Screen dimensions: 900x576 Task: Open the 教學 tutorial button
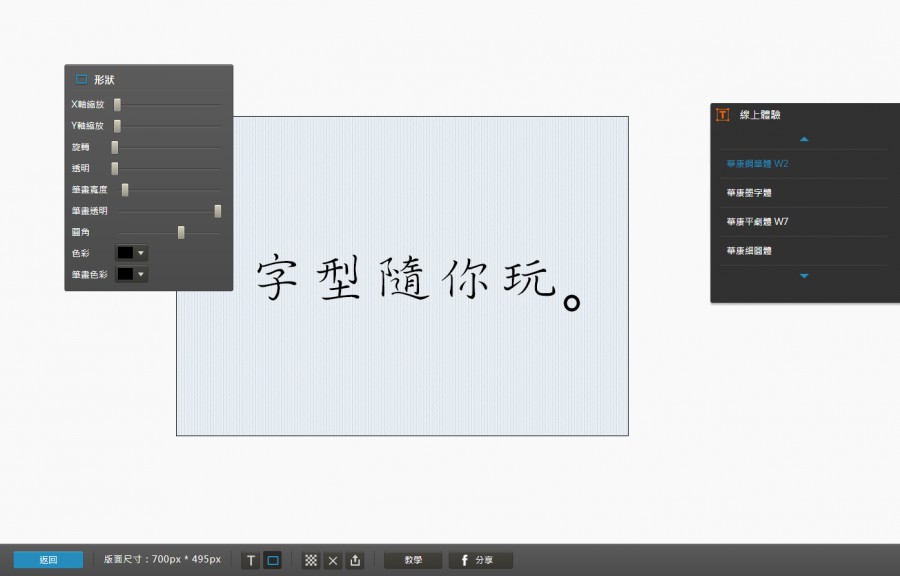pos(413,561)
